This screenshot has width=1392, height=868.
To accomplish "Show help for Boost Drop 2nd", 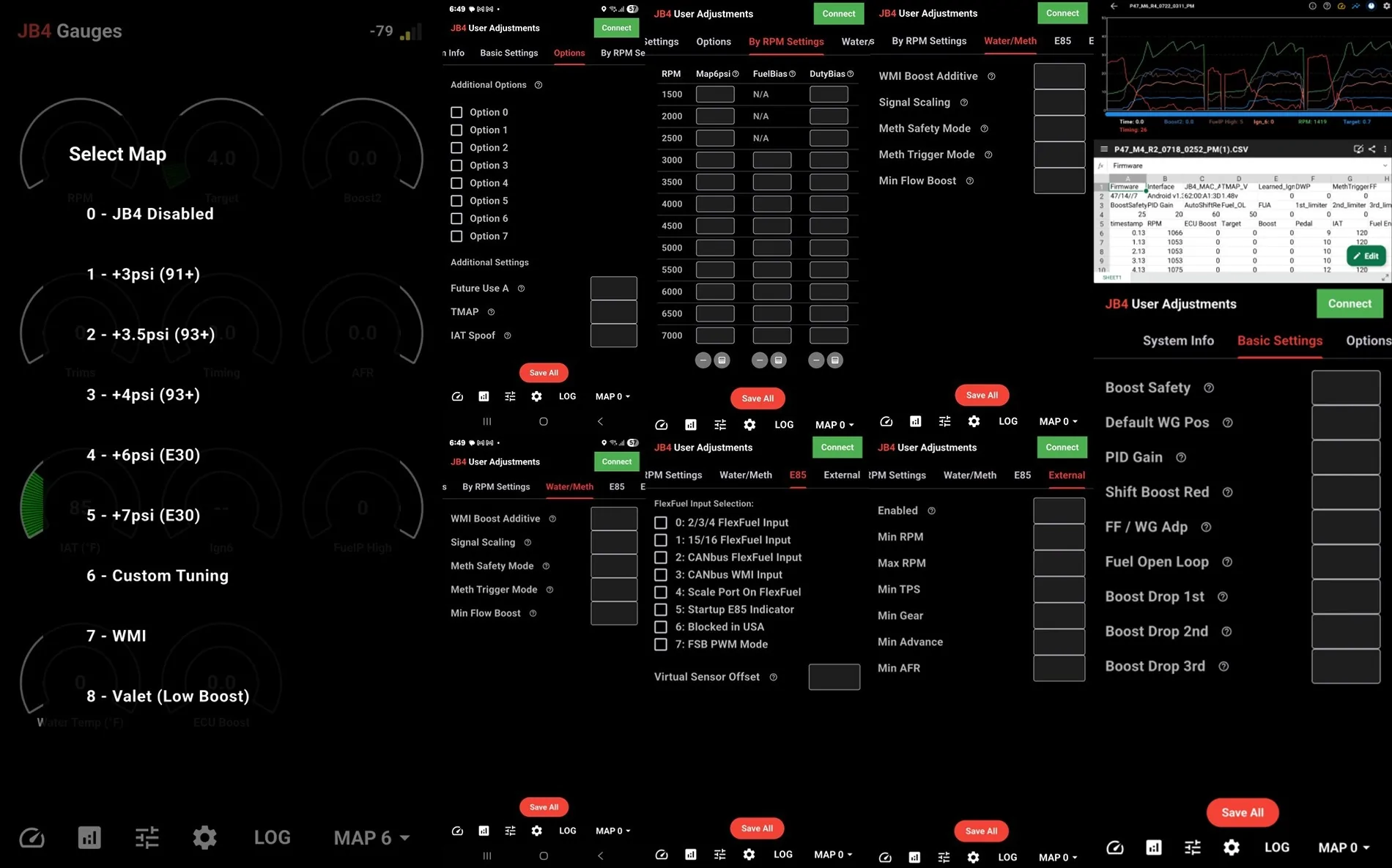I will point(1226,631).
